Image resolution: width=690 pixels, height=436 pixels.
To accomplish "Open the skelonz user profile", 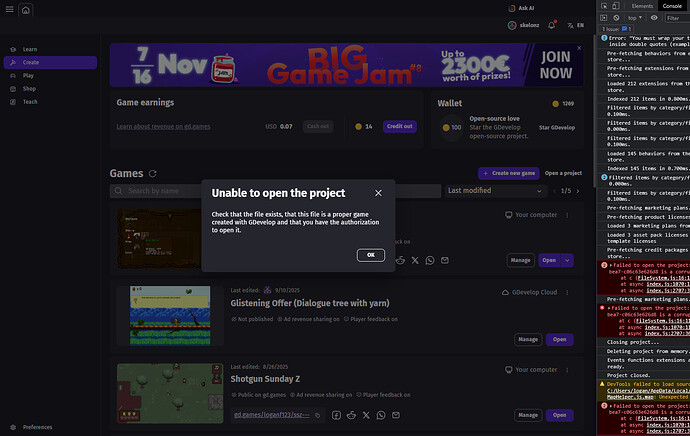I will point(523,26).
